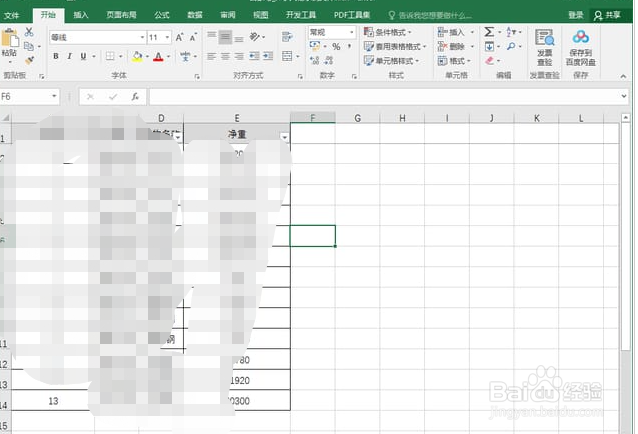
Task: Switch to the 视图 ribbon tab
Action: (261, 15)
